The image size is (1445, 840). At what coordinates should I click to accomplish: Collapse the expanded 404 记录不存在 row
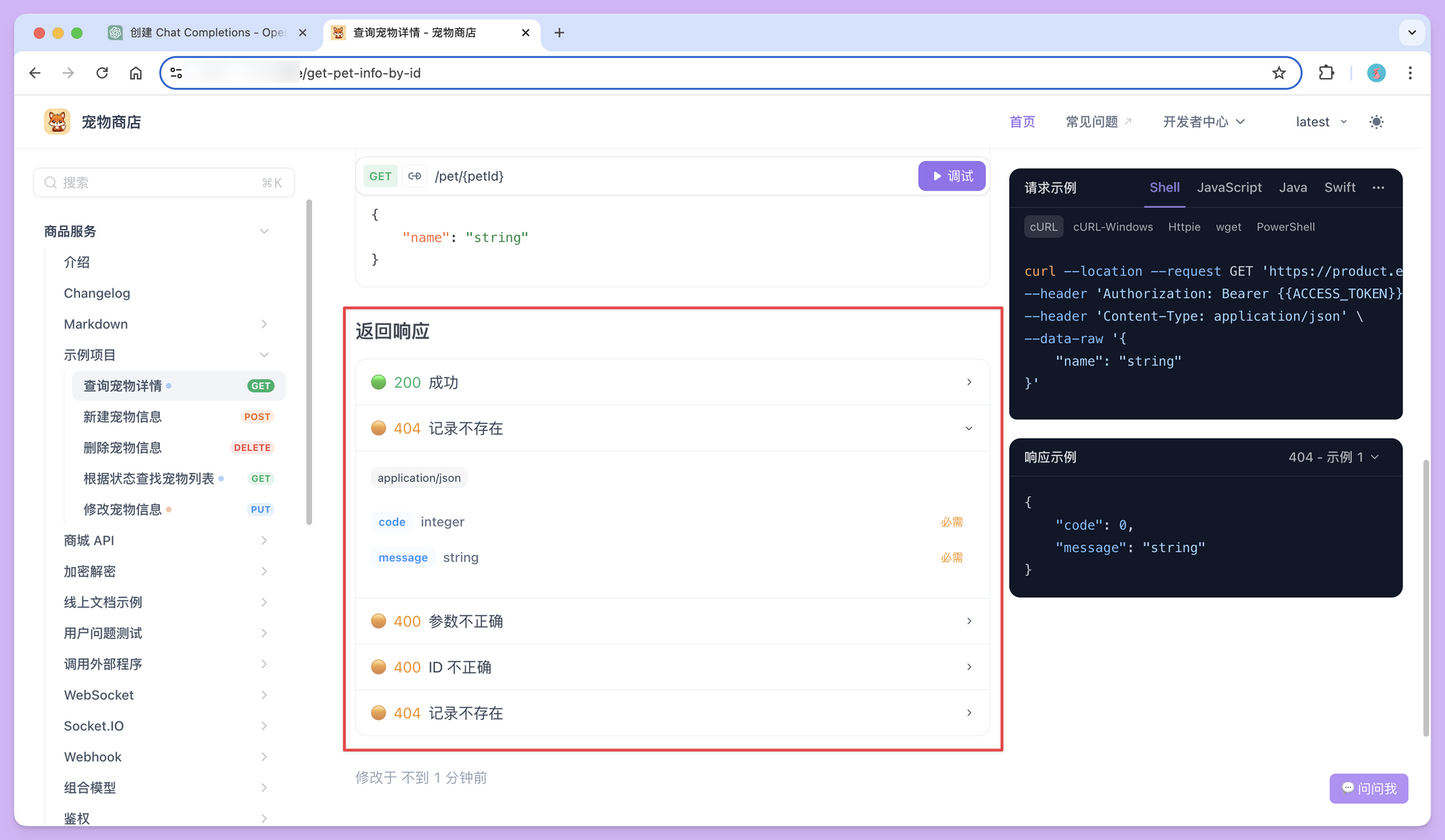pos(673,428)
